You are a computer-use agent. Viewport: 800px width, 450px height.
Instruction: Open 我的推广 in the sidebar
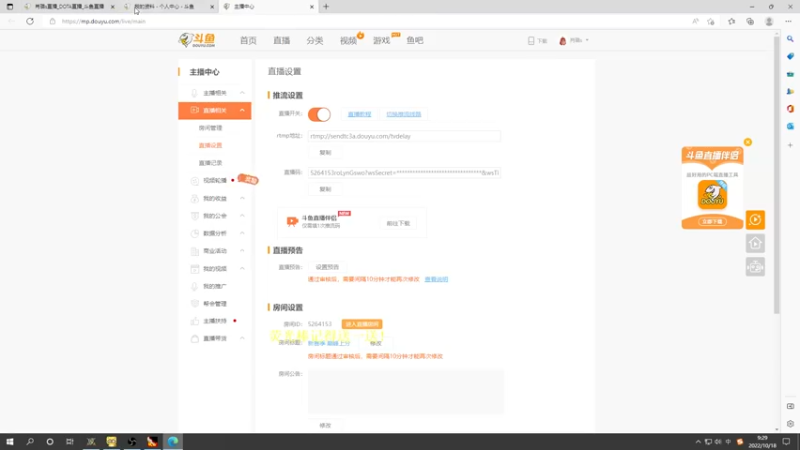click(x=215, y=286)
